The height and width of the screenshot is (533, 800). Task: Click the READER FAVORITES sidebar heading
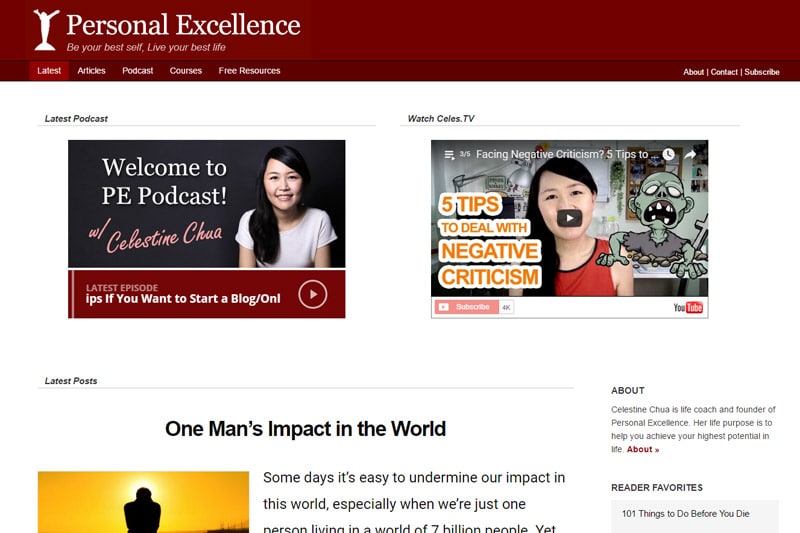click(x=657, y=488)
